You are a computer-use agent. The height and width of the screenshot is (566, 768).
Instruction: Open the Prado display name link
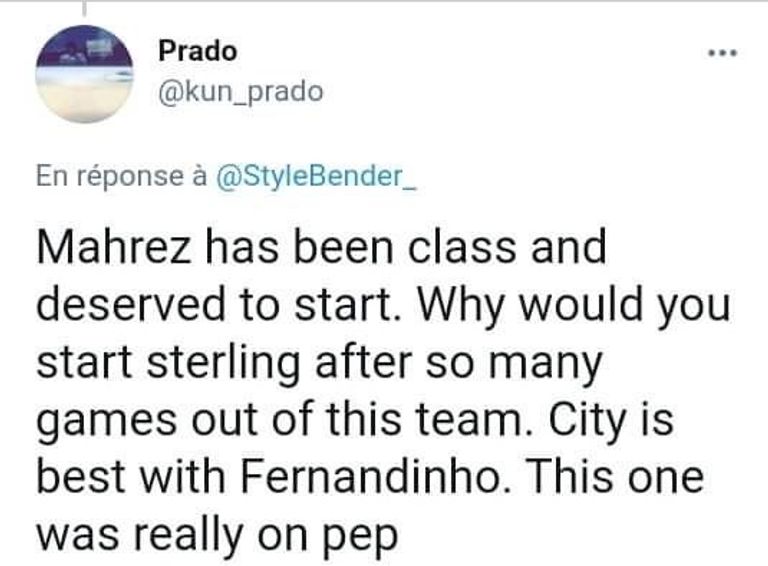(x=197, y=52)
